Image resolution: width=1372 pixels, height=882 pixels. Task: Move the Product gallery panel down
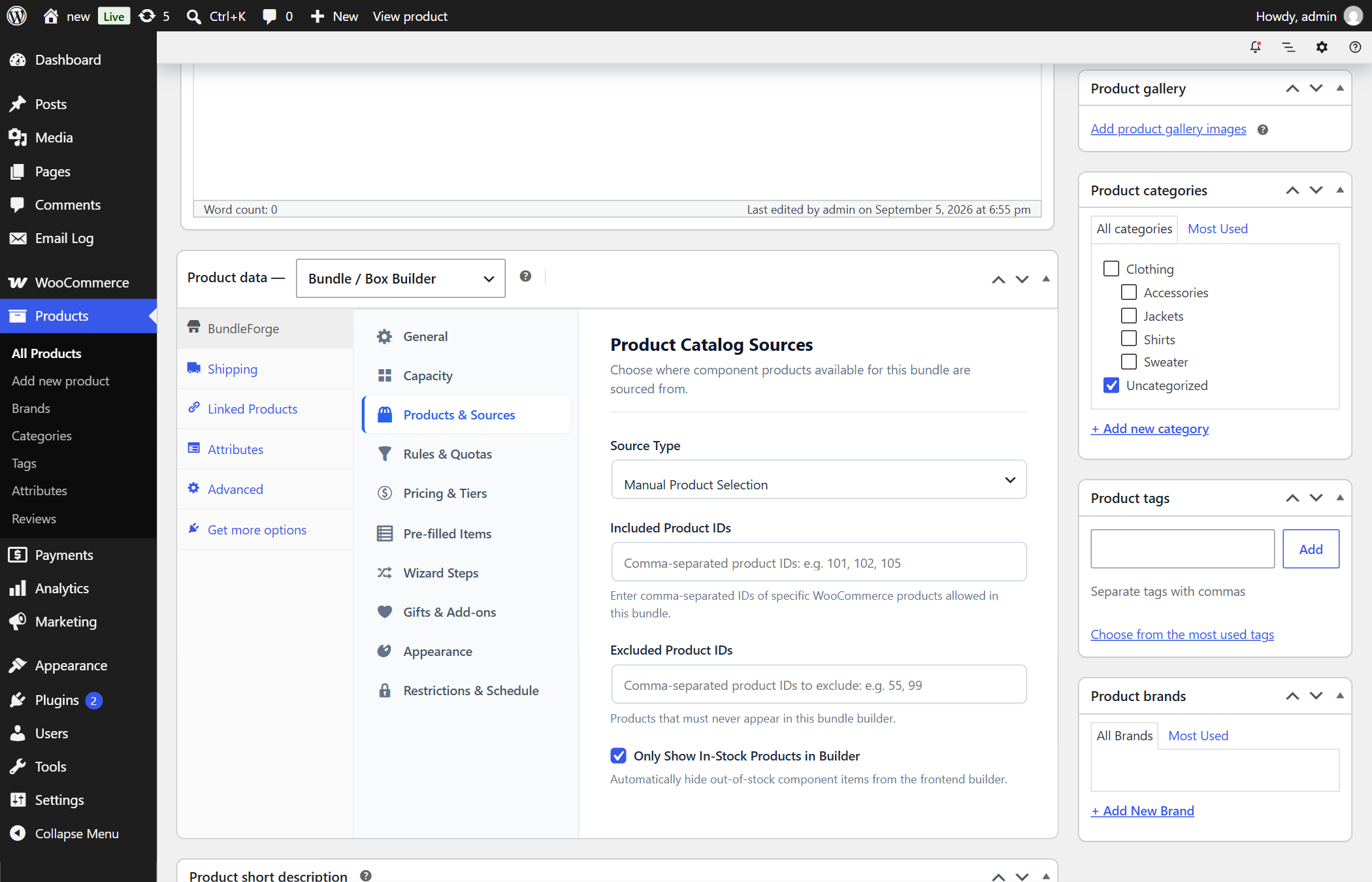[x=1316, y=88]
